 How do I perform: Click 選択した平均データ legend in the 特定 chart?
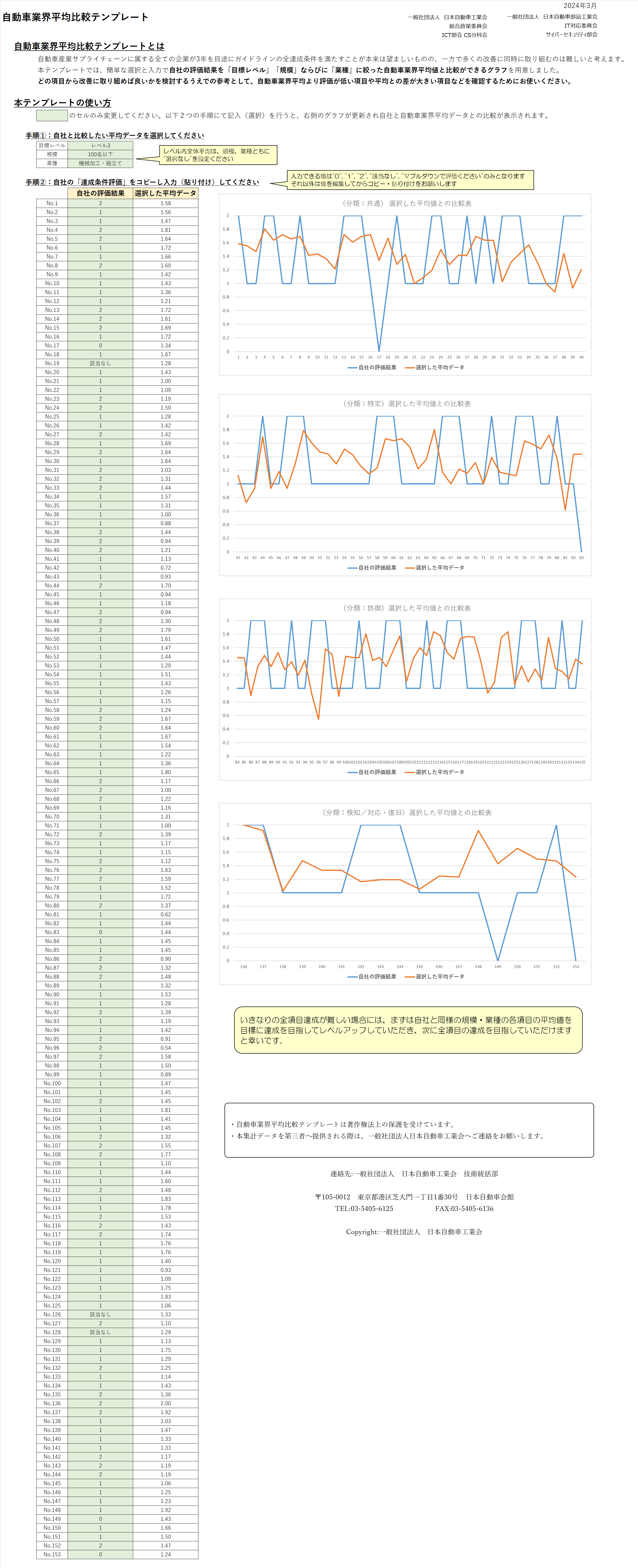coord(435,568)
